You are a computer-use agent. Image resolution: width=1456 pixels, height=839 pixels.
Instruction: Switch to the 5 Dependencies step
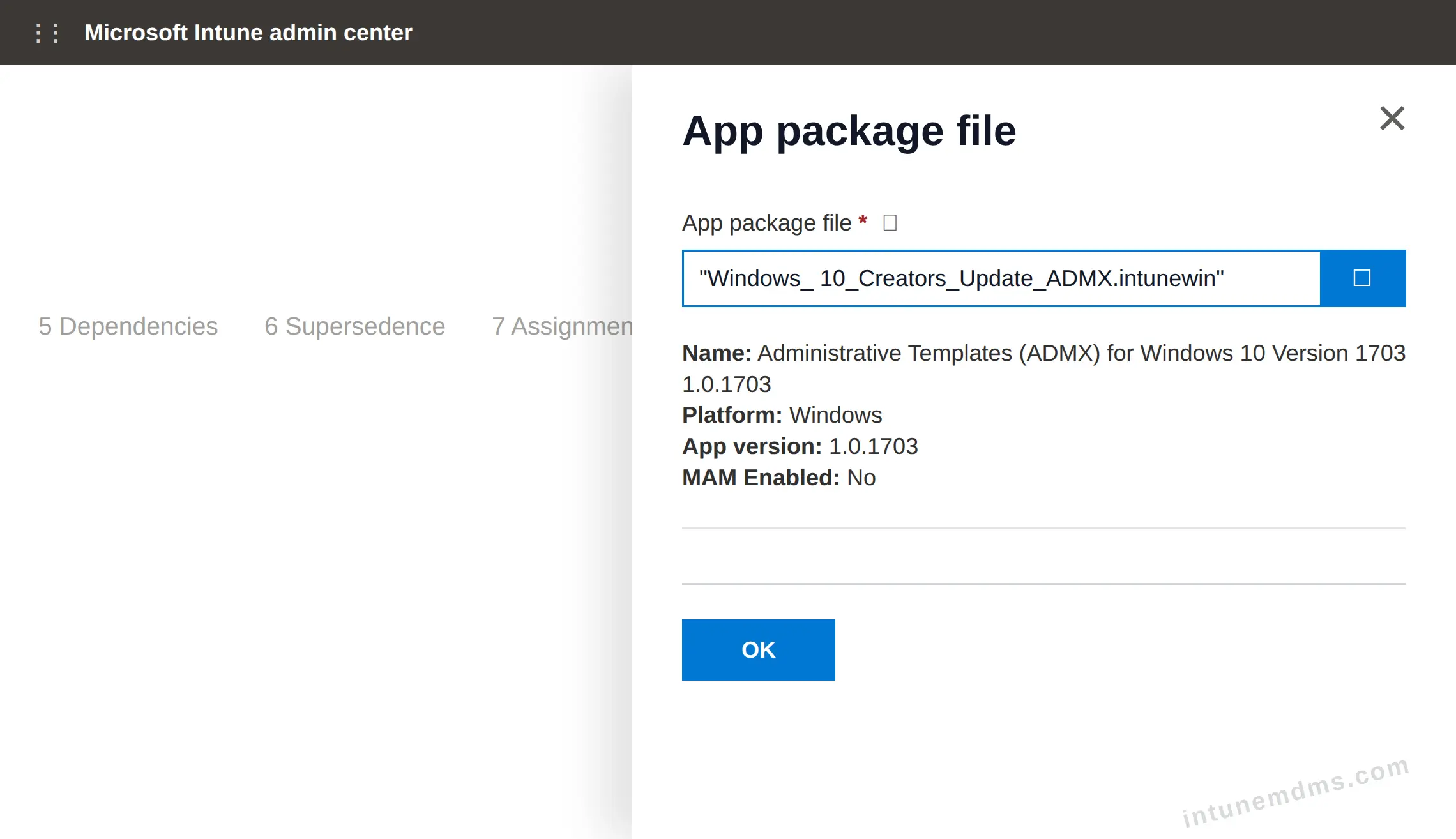pyautogui.click(x=128, y=326)
